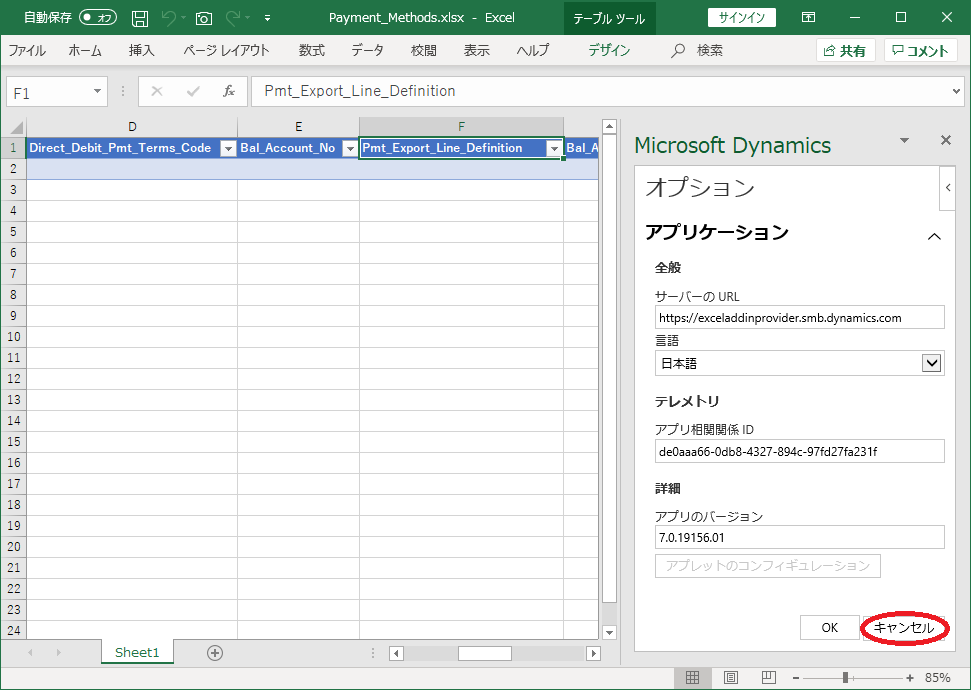Confirm formula bar entry checkmark
Viewport: 971px width, 690px height.
(193, 92)
